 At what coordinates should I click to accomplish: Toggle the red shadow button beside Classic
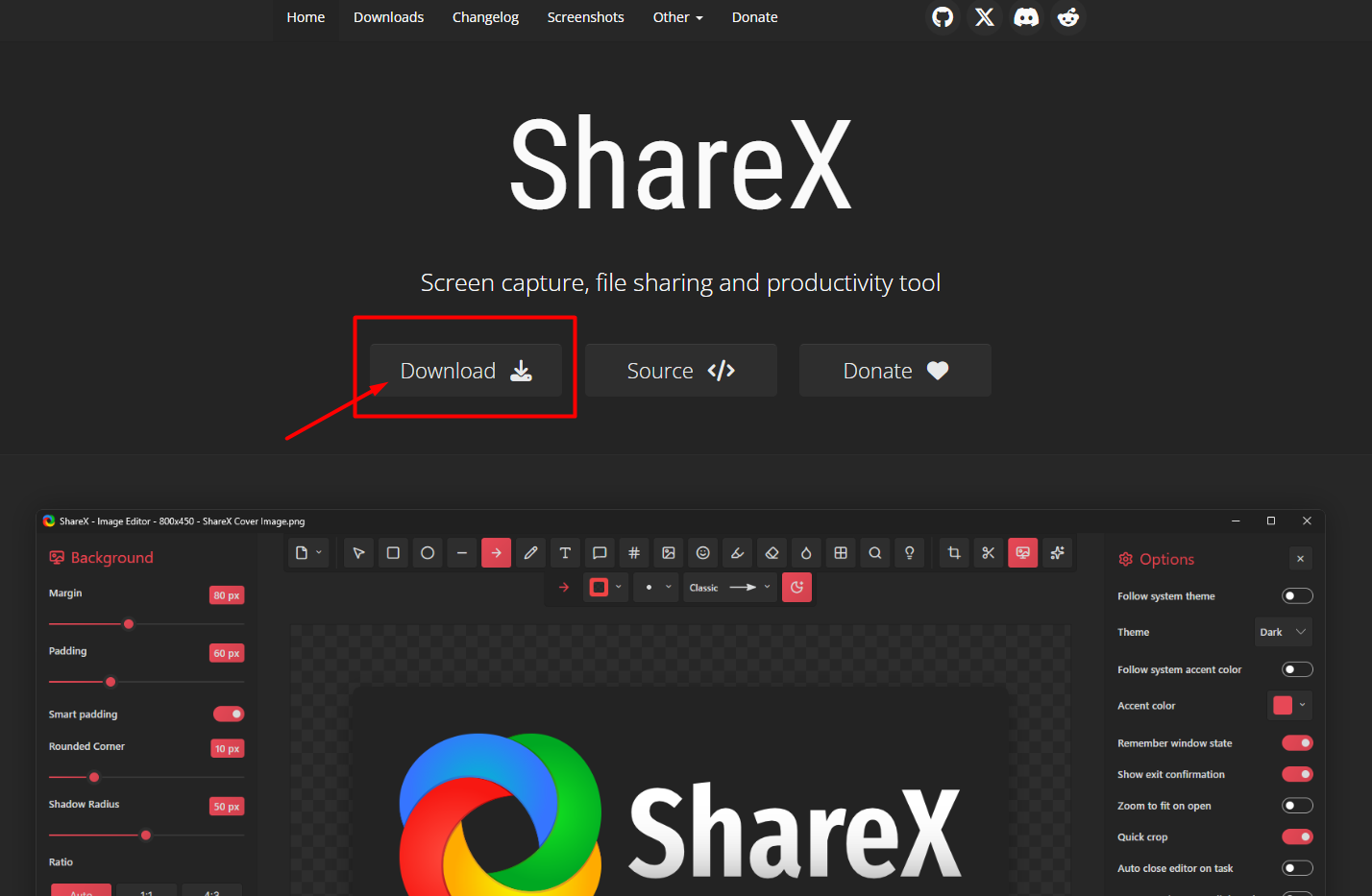[x=797, y=588]
